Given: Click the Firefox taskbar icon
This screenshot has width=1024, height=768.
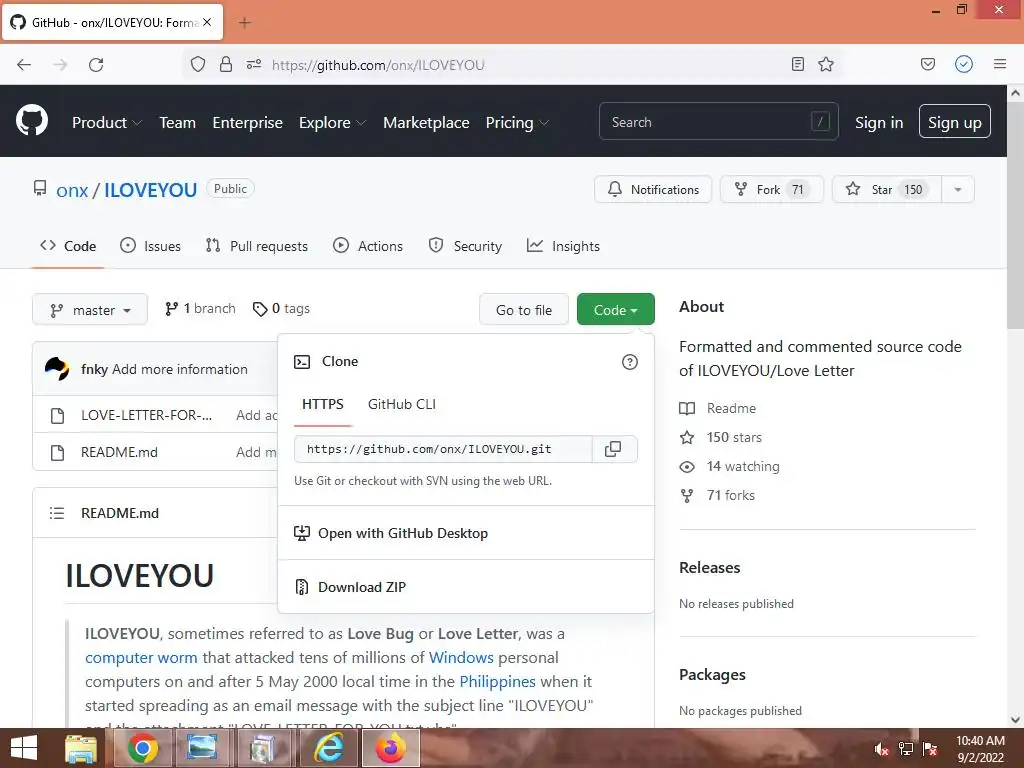Looking at the screenshot, I should click(x=391, y=748).
